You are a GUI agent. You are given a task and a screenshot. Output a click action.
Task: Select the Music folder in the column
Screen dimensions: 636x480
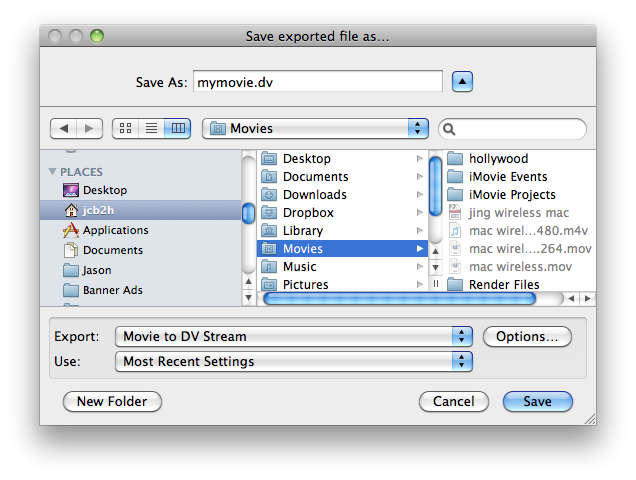coord(342,267)
